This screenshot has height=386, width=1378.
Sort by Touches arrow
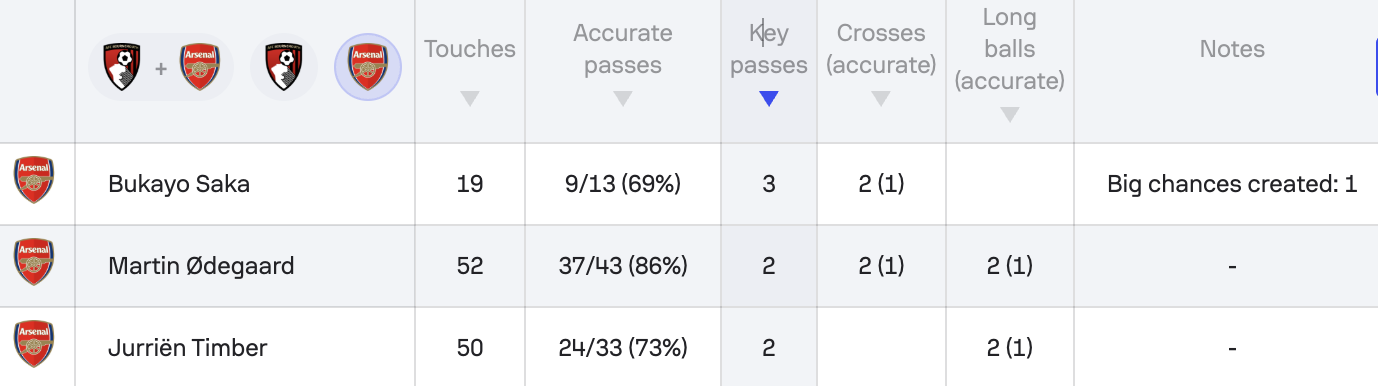click(470, 99)
